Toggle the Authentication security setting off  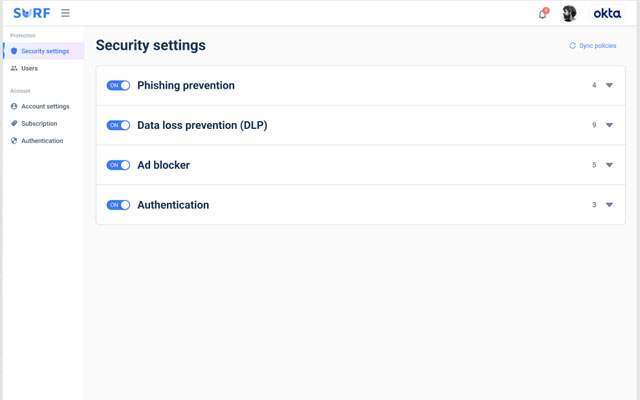[118, 205]
